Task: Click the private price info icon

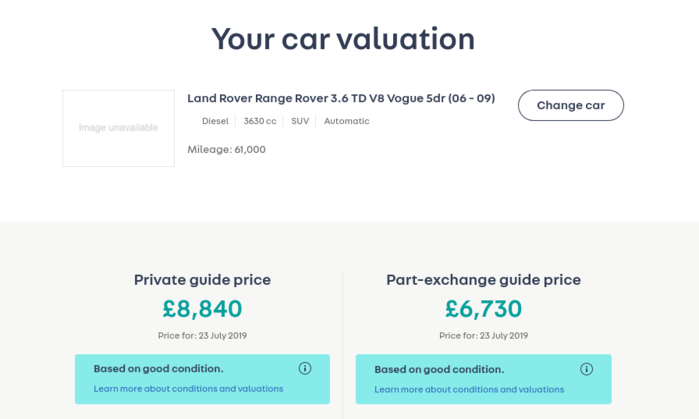Action: coord(305,368)
